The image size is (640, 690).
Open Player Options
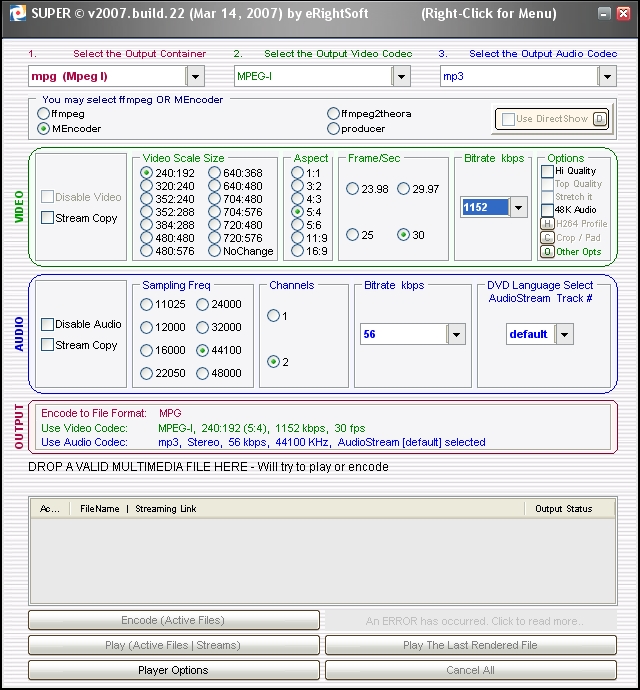[173, 670]
